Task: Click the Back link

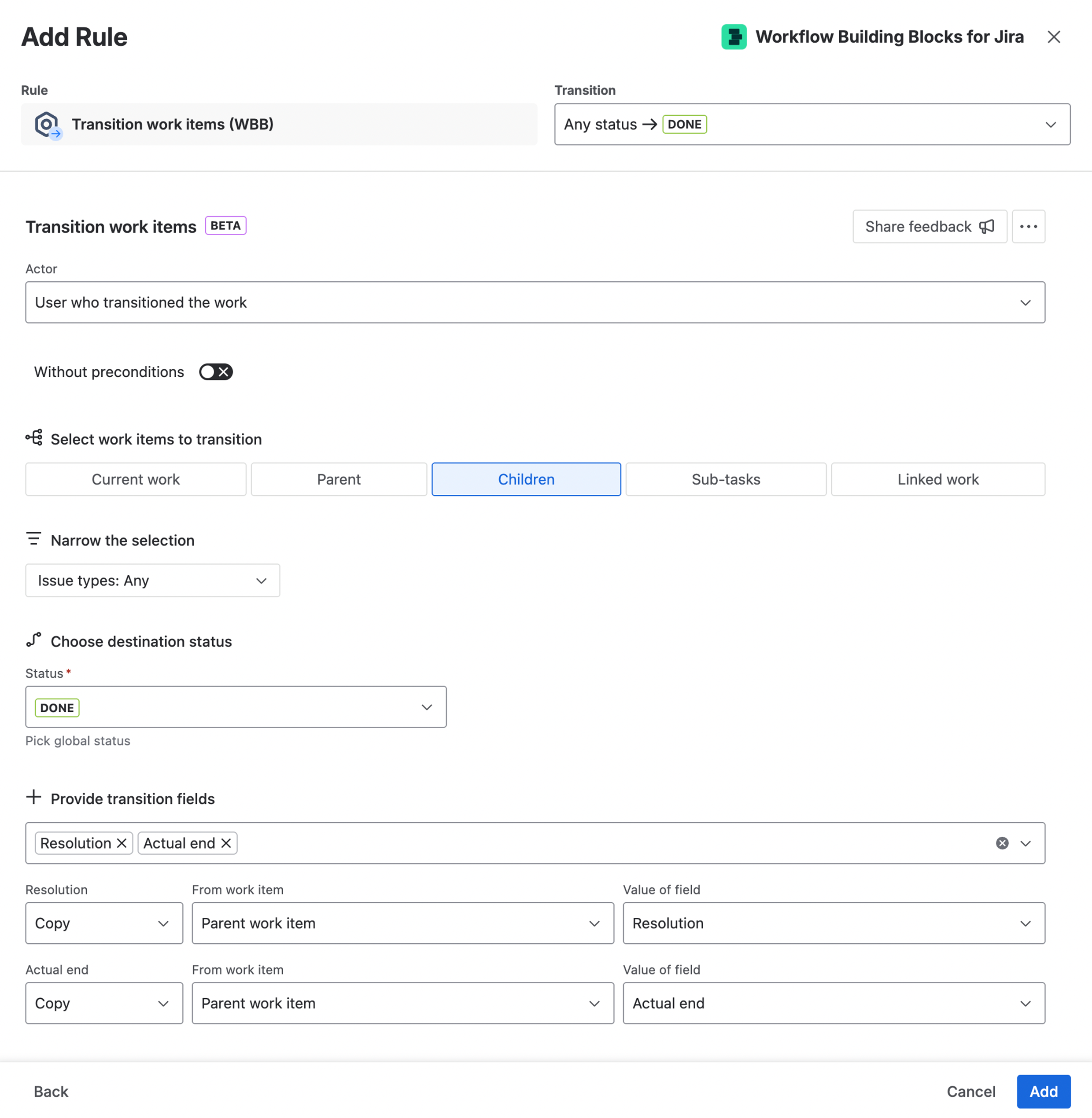Action: coord(49,1091)
